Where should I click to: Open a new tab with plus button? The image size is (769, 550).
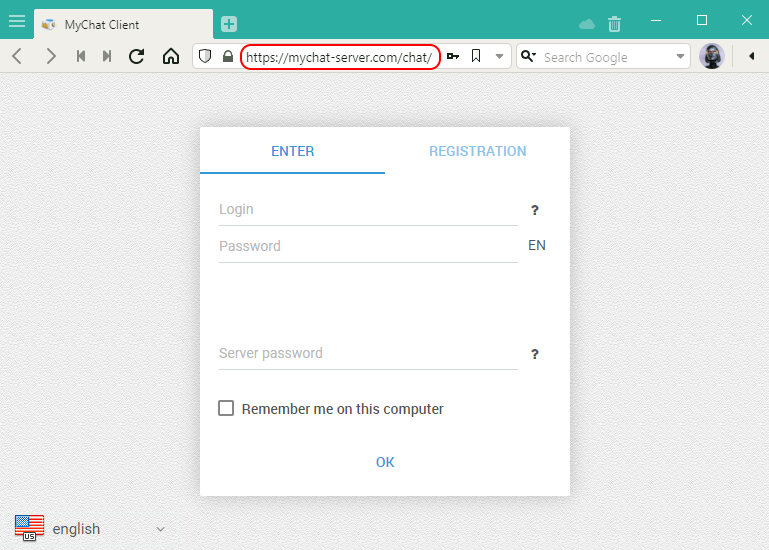[x=229, y=24]
